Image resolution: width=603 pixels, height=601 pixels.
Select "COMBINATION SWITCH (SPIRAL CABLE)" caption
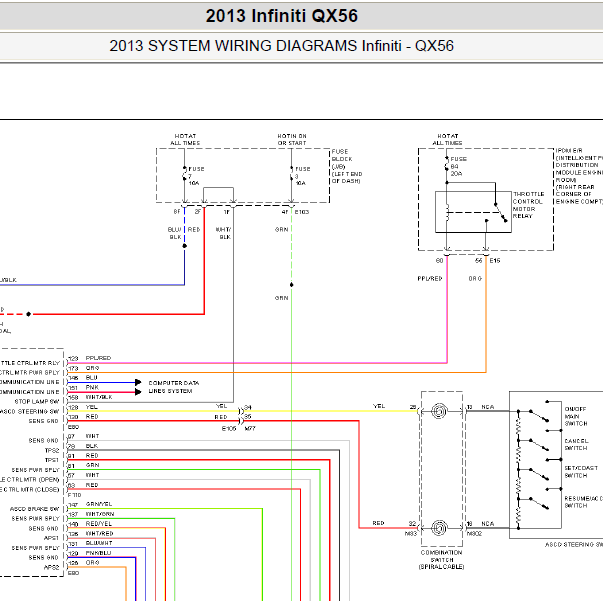pyautogui.click(x=441, y=559)
